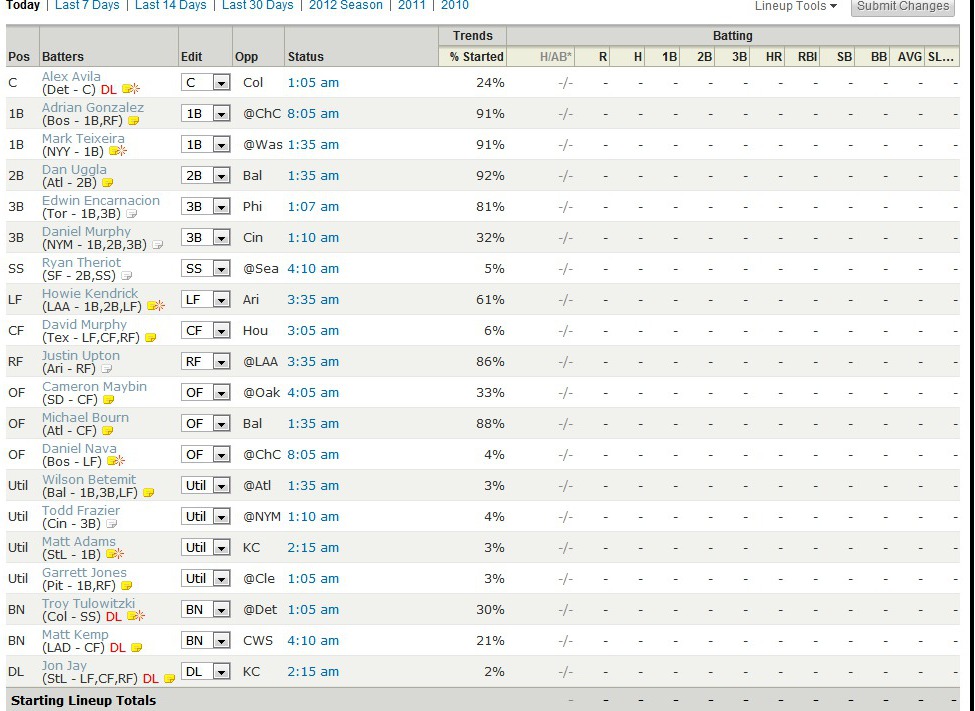Open Justin Upton's RF position dropdown
Viewport: 975px width, 711px height.
pos(206,362)
